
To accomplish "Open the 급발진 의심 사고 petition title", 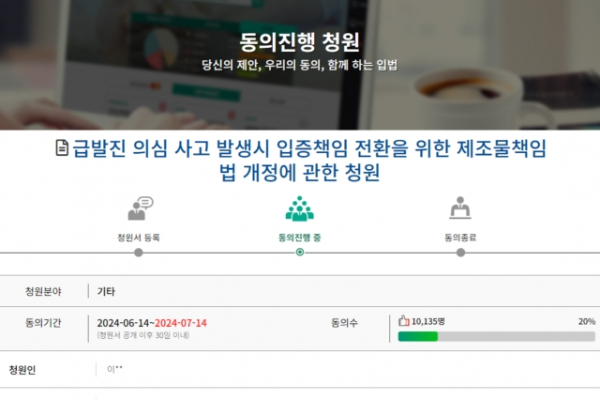I will click(309, 160).
